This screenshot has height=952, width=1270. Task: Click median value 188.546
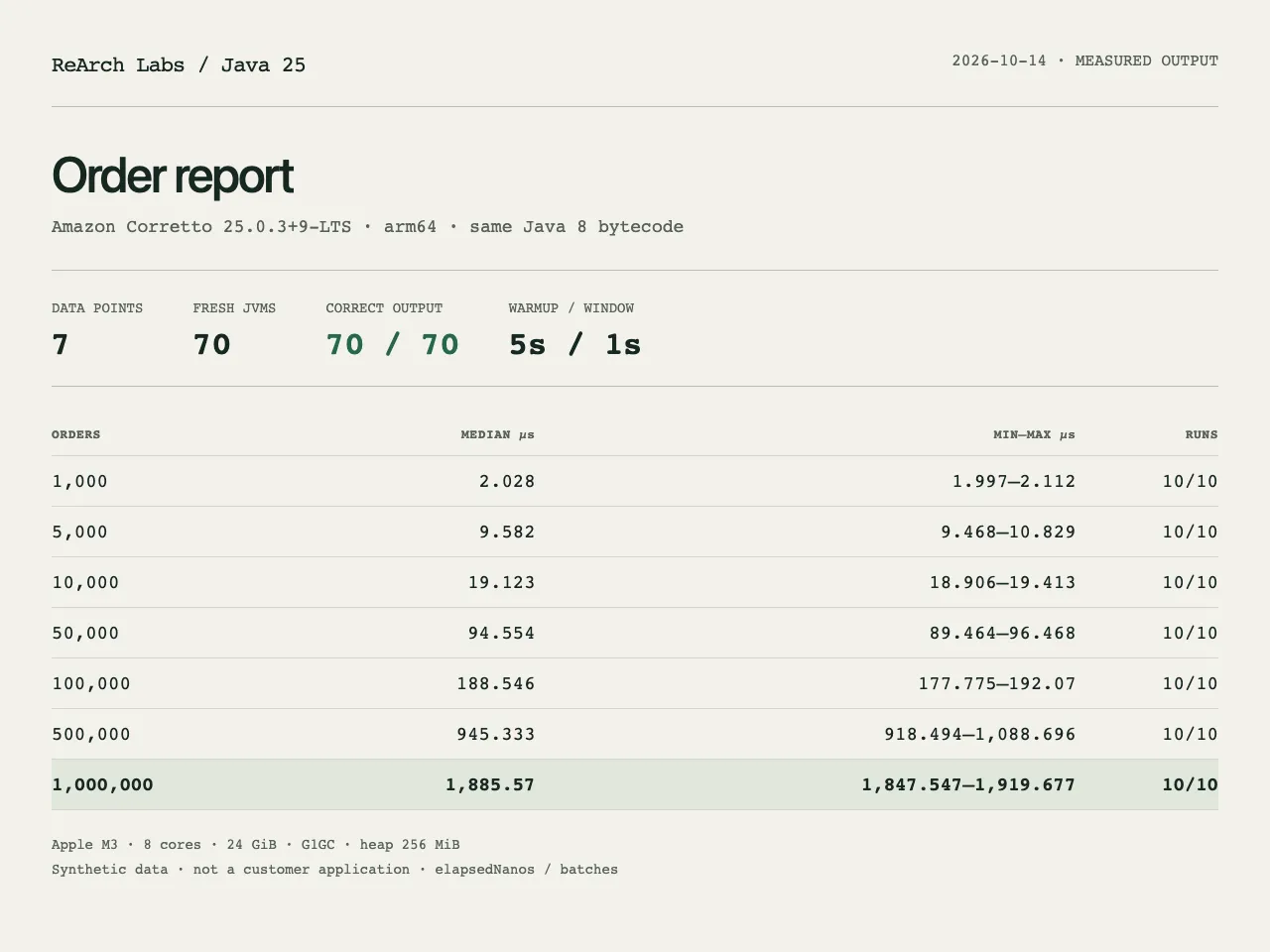point(496,684)
